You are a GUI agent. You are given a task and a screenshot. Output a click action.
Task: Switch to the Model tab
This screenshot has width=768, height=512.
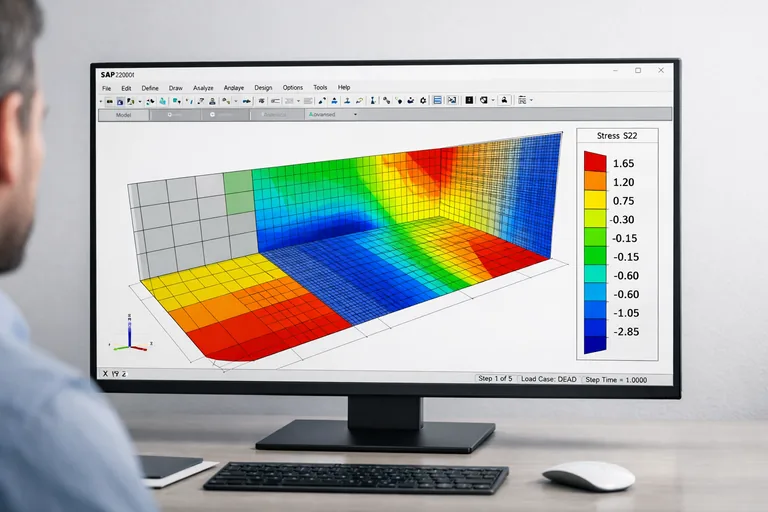pyautogui.click(x=124, y=115)
